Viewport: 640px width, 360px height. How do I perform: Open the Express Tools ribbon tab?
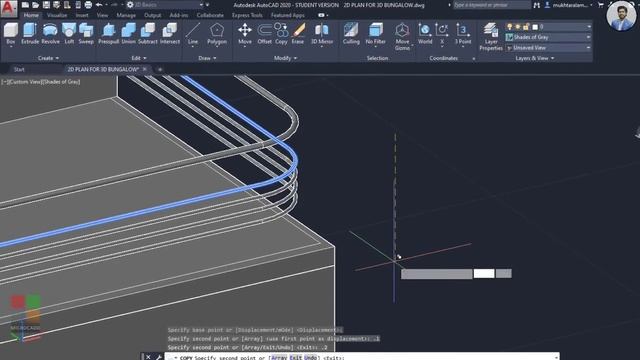(x=247, y=15)
